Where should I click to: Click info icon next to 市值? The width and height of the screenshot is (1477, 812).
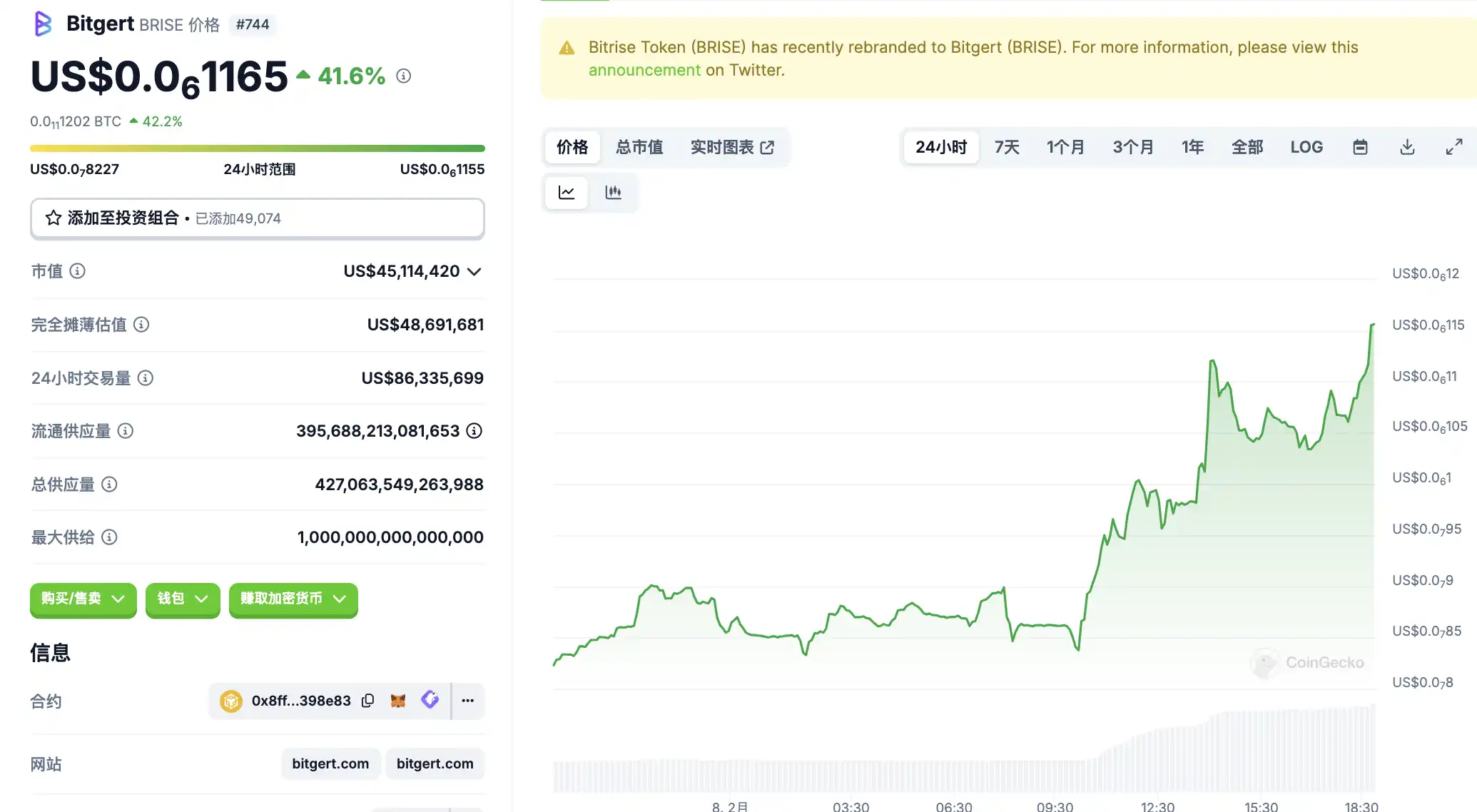coord(78,271)
